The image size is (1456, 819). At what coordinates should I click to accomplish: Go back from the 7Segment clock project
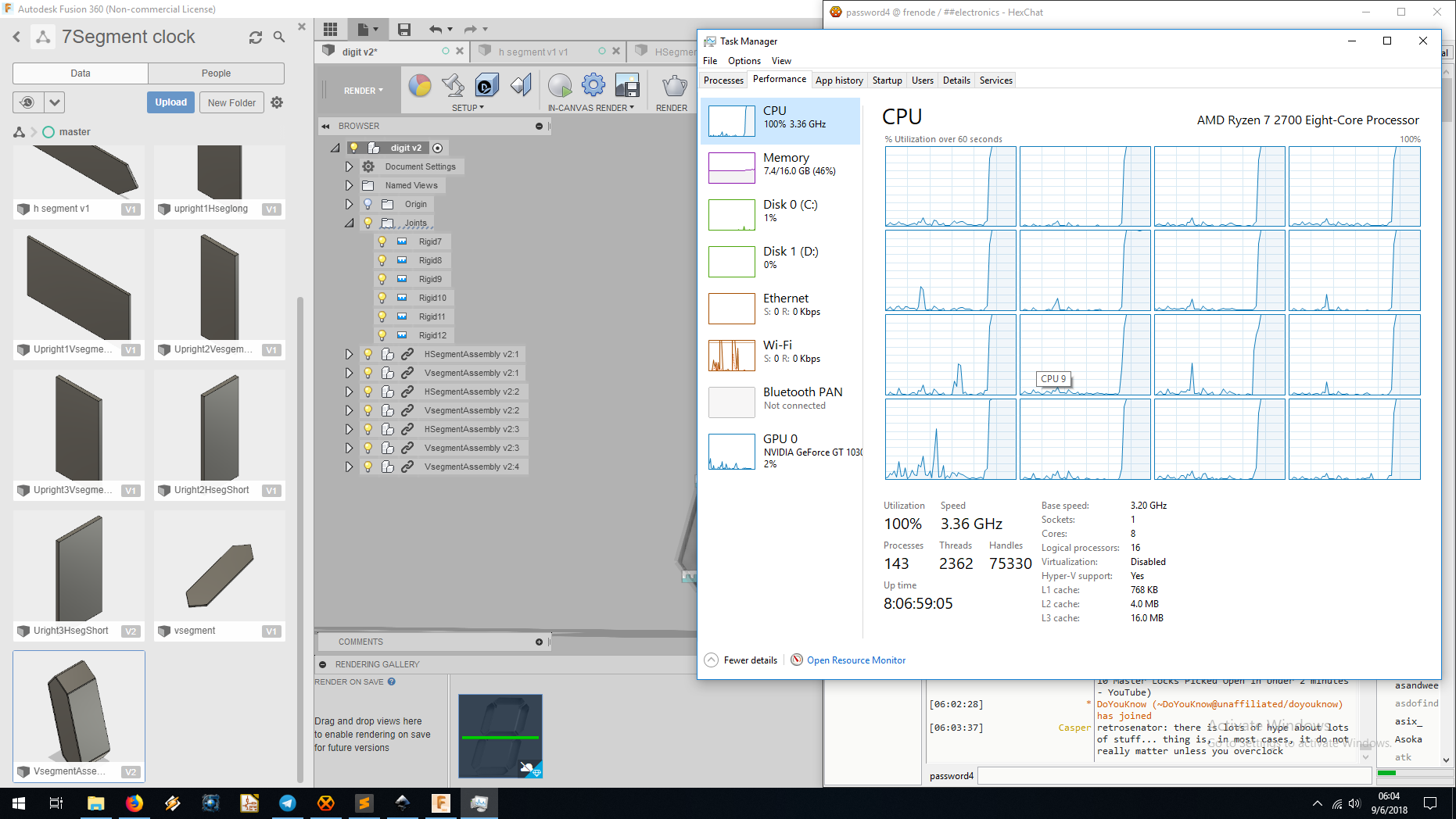pyautogui.click(x=16, y=37)
